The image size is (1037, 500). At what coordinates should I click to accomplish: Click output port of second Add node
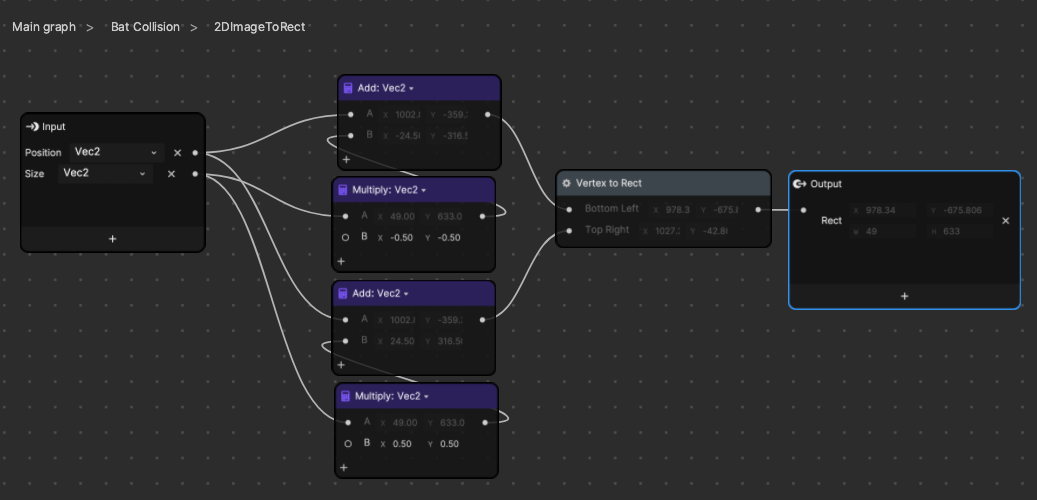pos(482,319)
